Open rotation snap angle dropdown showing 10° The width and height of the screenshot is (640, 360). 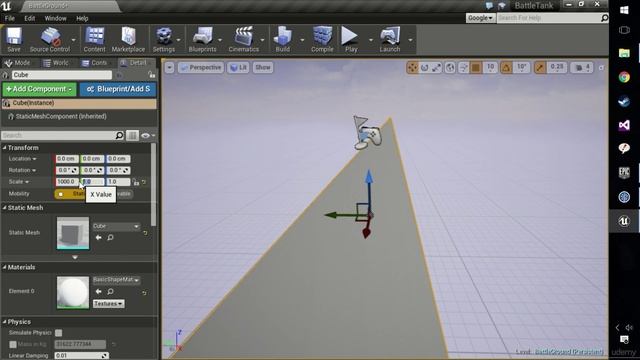(521, 67)
